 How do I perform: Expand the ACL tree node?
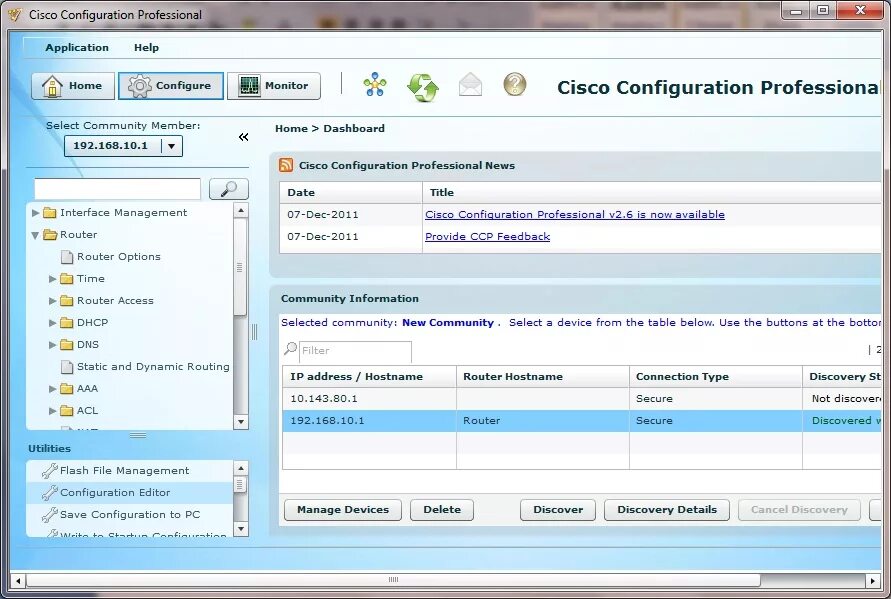(52, 411)
